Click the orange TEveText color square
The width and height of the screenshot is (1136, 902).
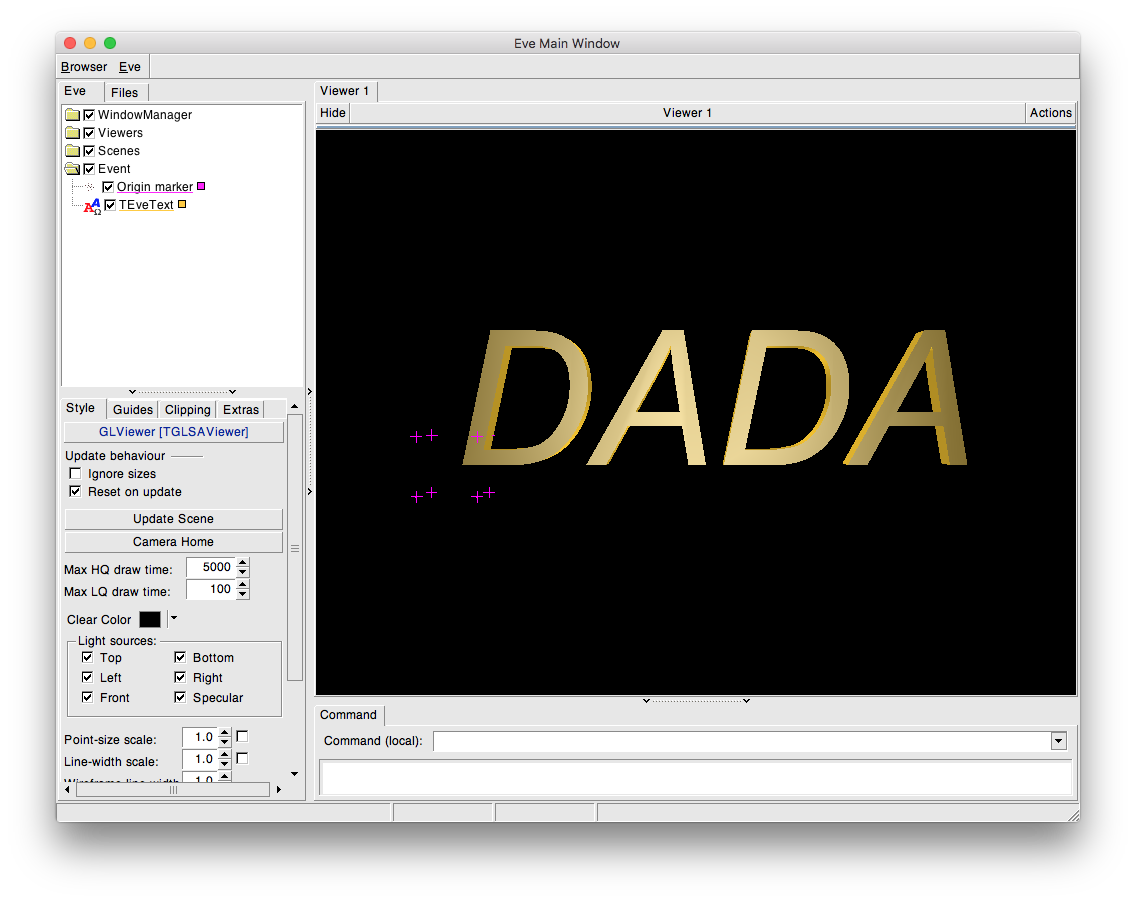[x=182, y=205]
